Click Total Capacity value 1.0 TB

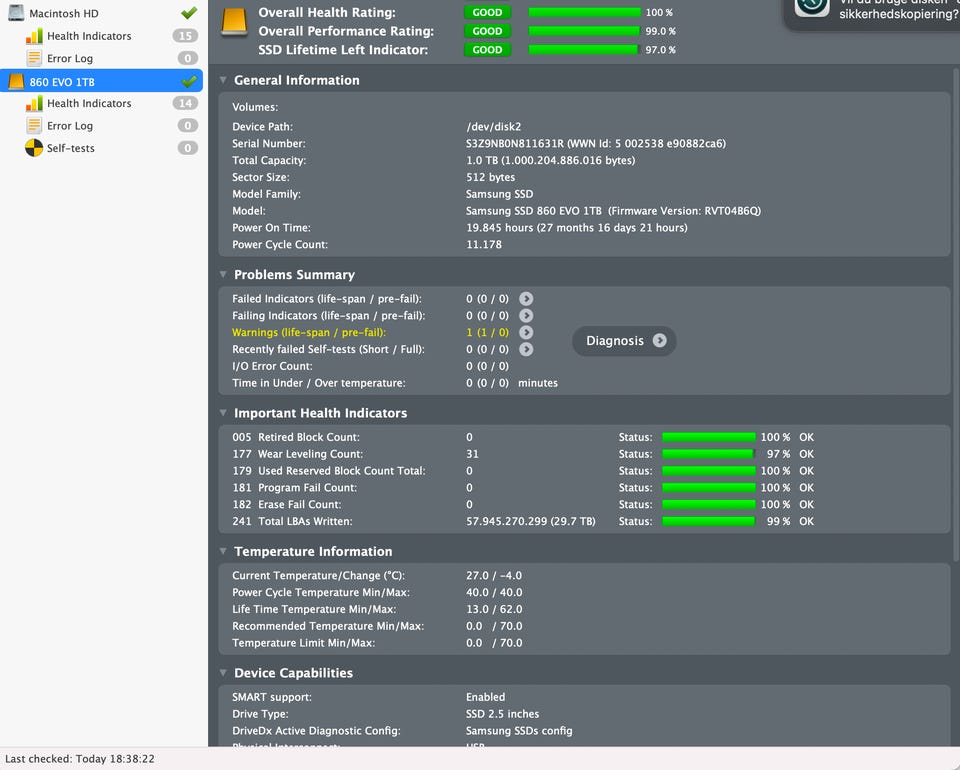[x=550, y=160]
